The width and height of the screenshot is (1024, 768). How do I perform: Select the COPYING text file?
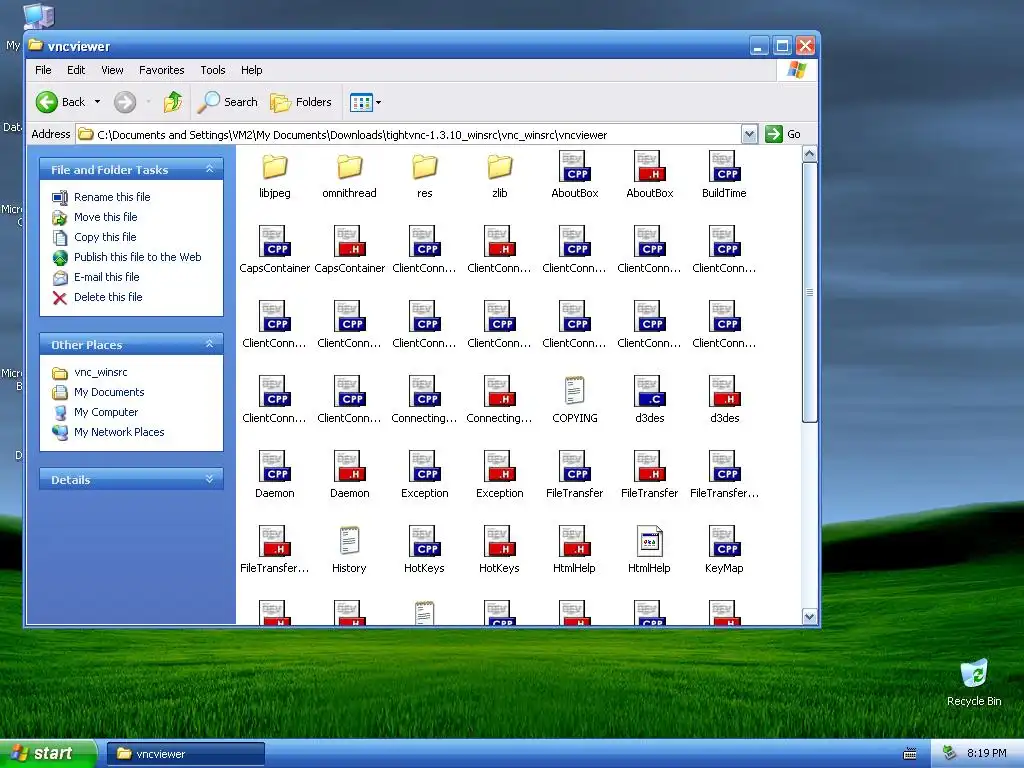click(x=575, y=401)
